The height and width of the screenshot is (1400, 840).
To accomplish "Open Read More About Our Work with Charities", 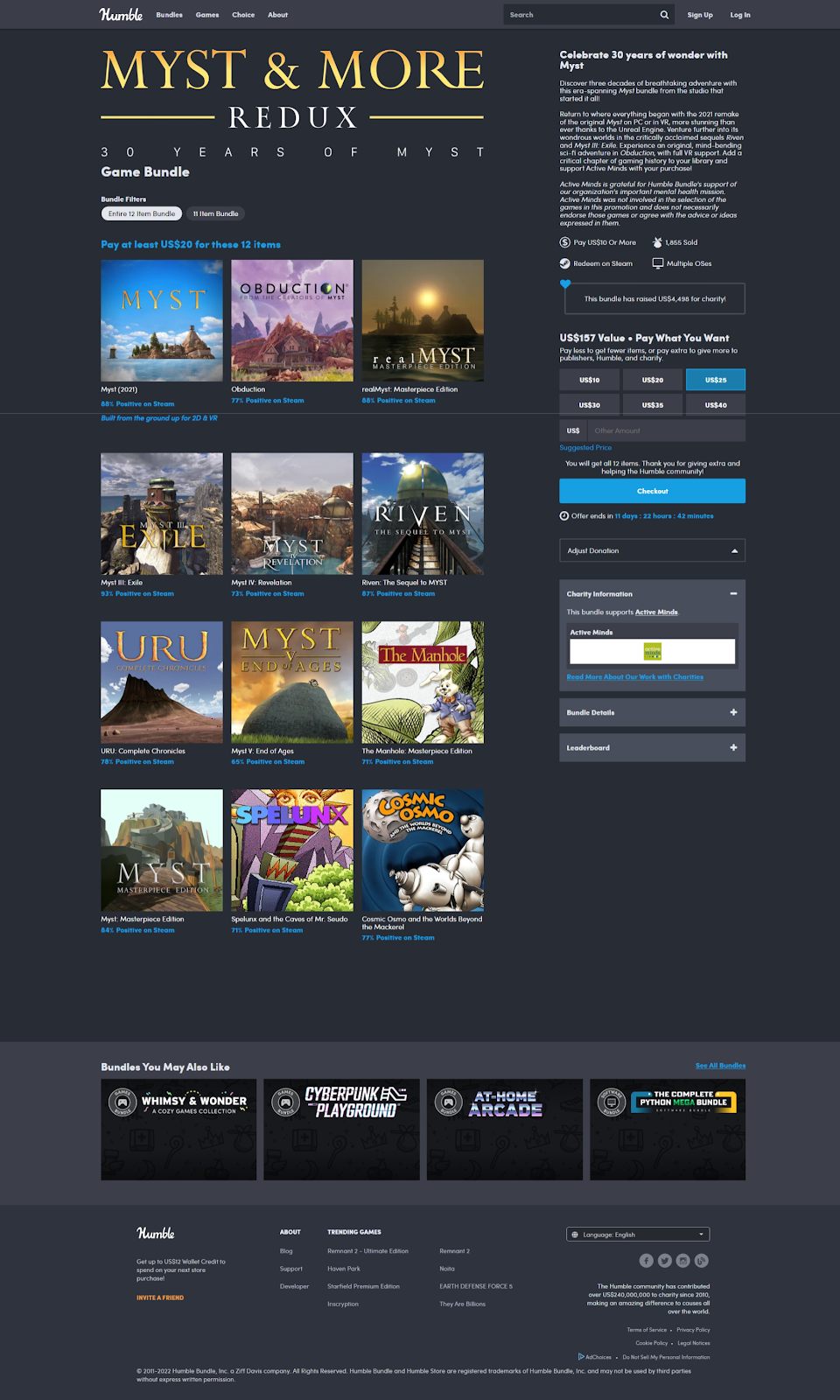I will coord(635,676).
